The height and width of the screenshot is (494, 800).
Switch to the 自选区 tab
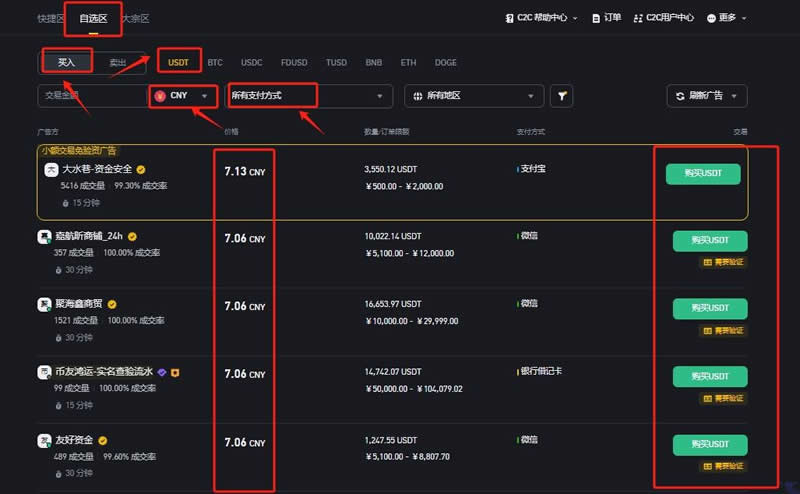tap(93, 18)
